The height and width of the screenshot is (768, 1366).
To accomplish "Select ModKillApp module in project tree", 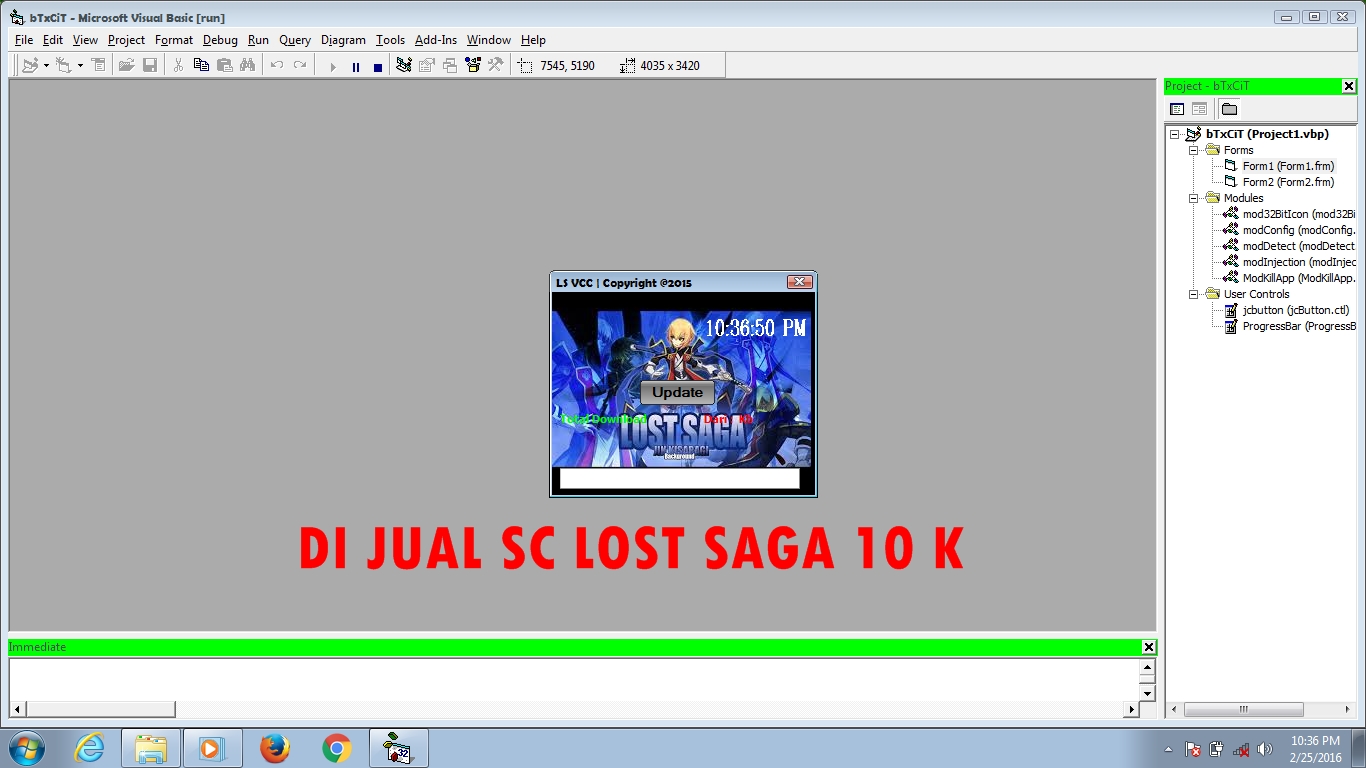I will pyautogui.click(x=1298, y=278).
